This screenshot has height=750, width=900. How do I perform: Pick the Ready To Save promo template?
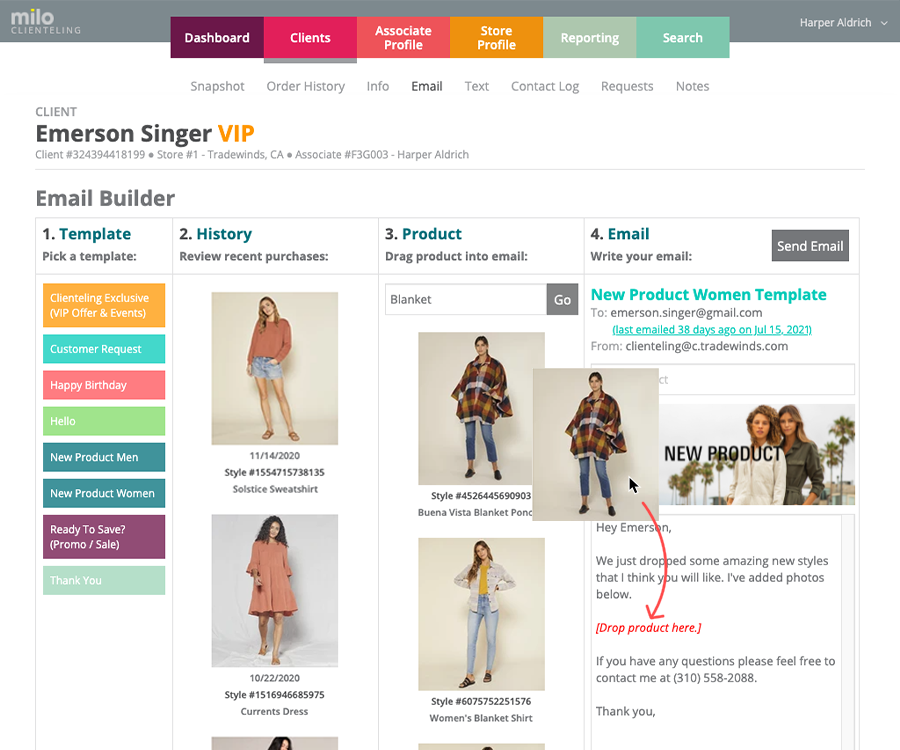point(104,537)
